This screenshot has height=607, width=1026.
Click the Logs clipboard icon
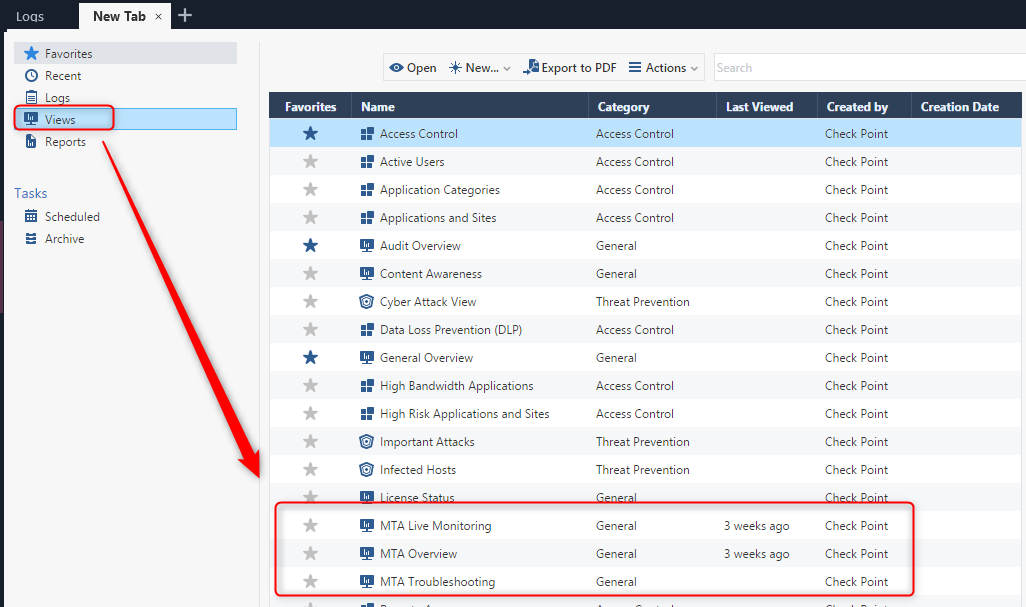(x=31, y=97)
